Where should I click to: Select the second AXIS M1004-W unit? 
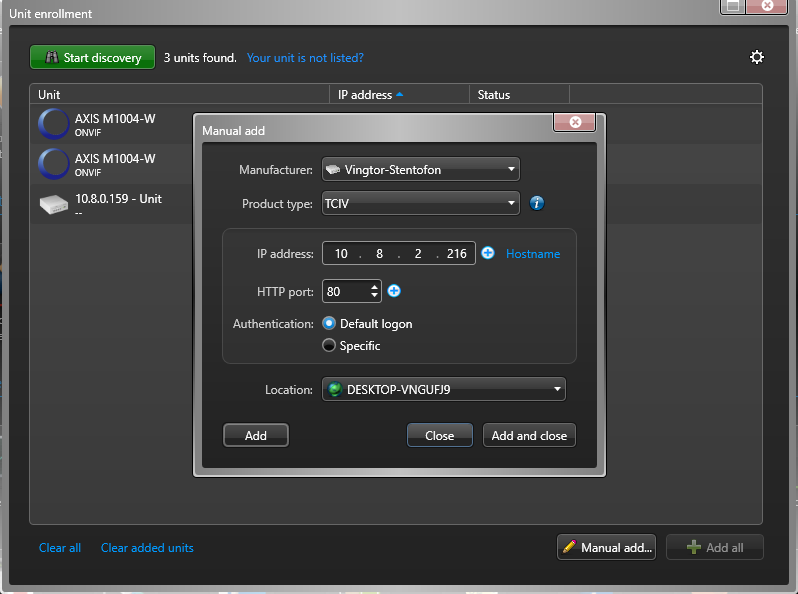tap(115, 164)
